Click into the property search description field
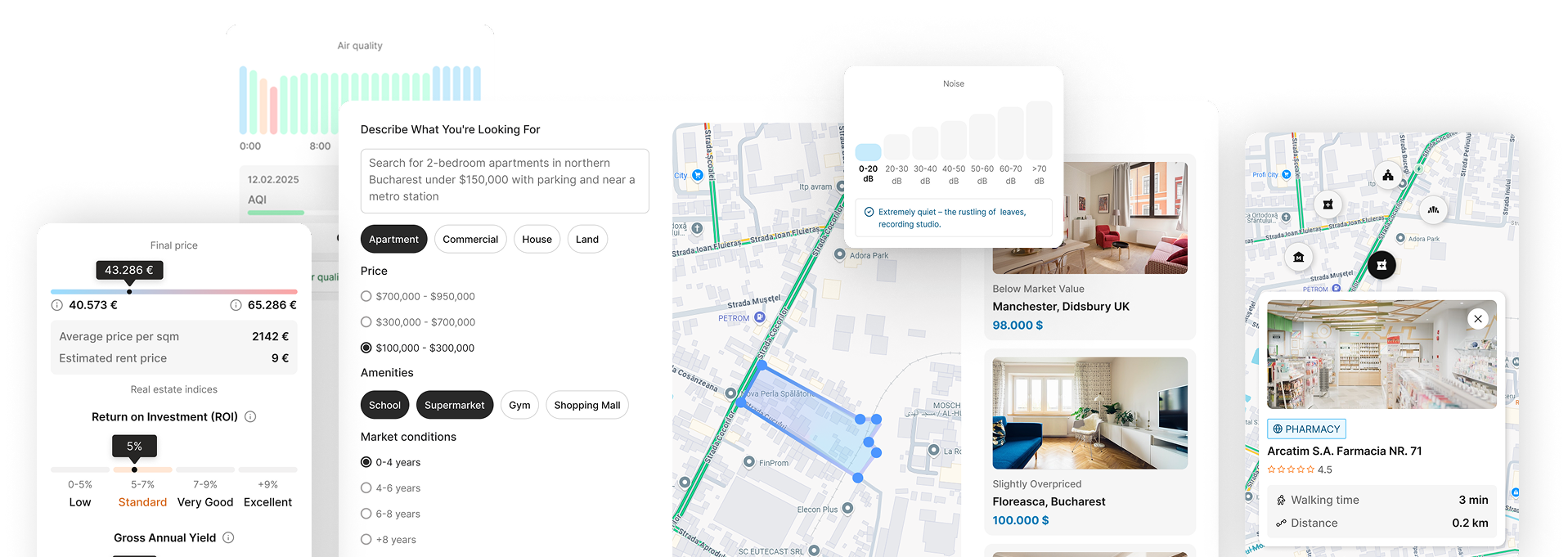 pos(505,181)
